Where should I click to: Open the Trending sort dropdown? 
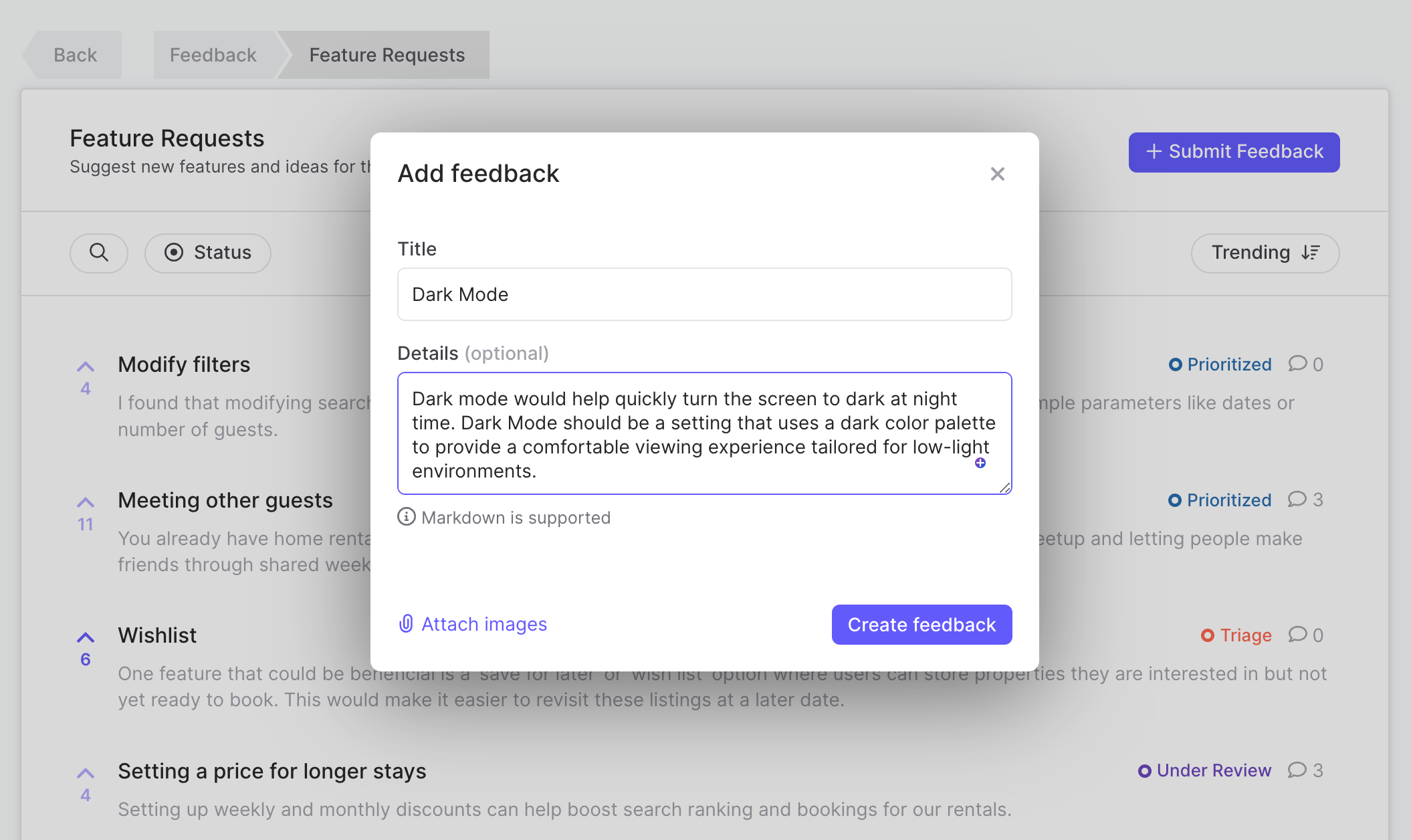[1265, 253]
